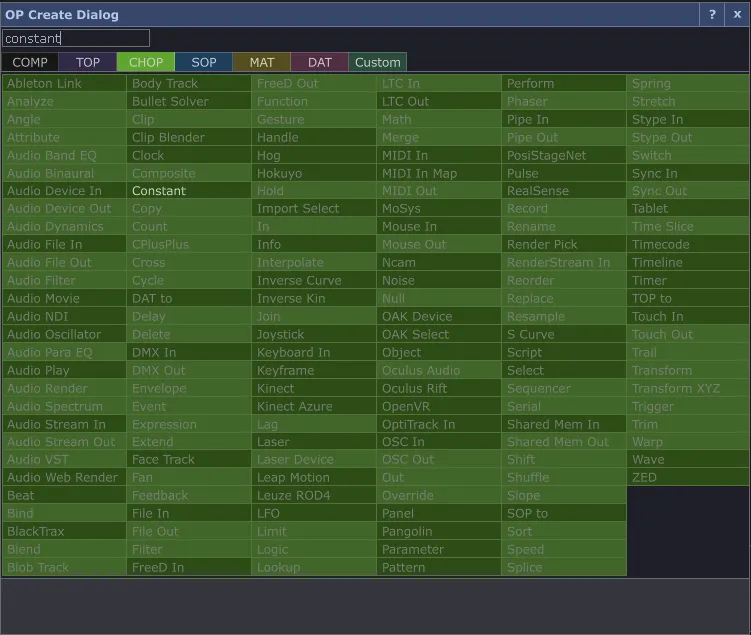The width and height of the screenshot is (751, 635).
Task: Pick the Clip Blender operator
Action: pos(189,137)
